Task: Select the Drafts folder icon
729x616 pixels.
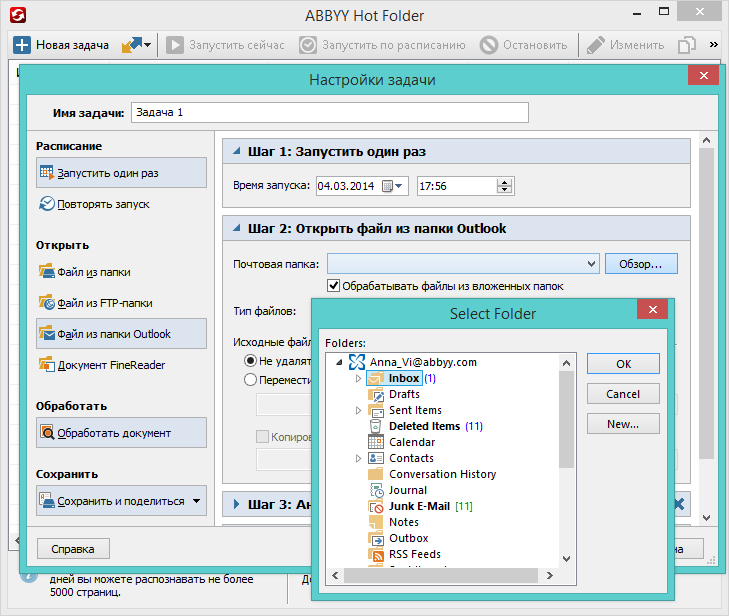Action: click(x=376, y=394)
